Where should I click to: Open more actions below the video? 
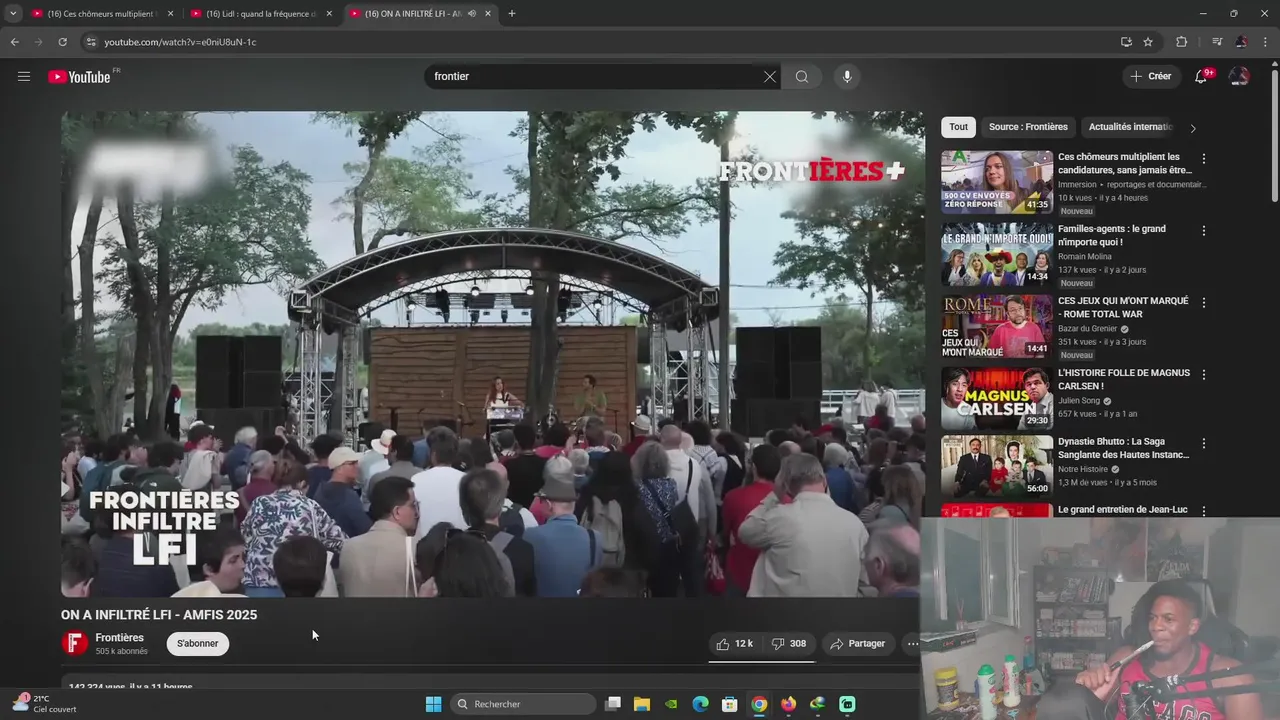point(912,644)
